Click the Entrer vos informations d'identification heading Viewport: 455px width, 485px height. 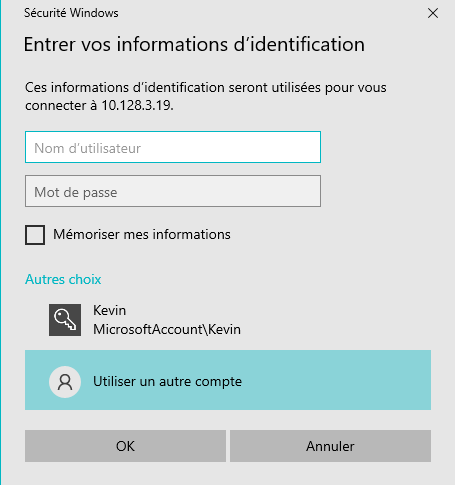pyautogui.click(x=194, y=44)
